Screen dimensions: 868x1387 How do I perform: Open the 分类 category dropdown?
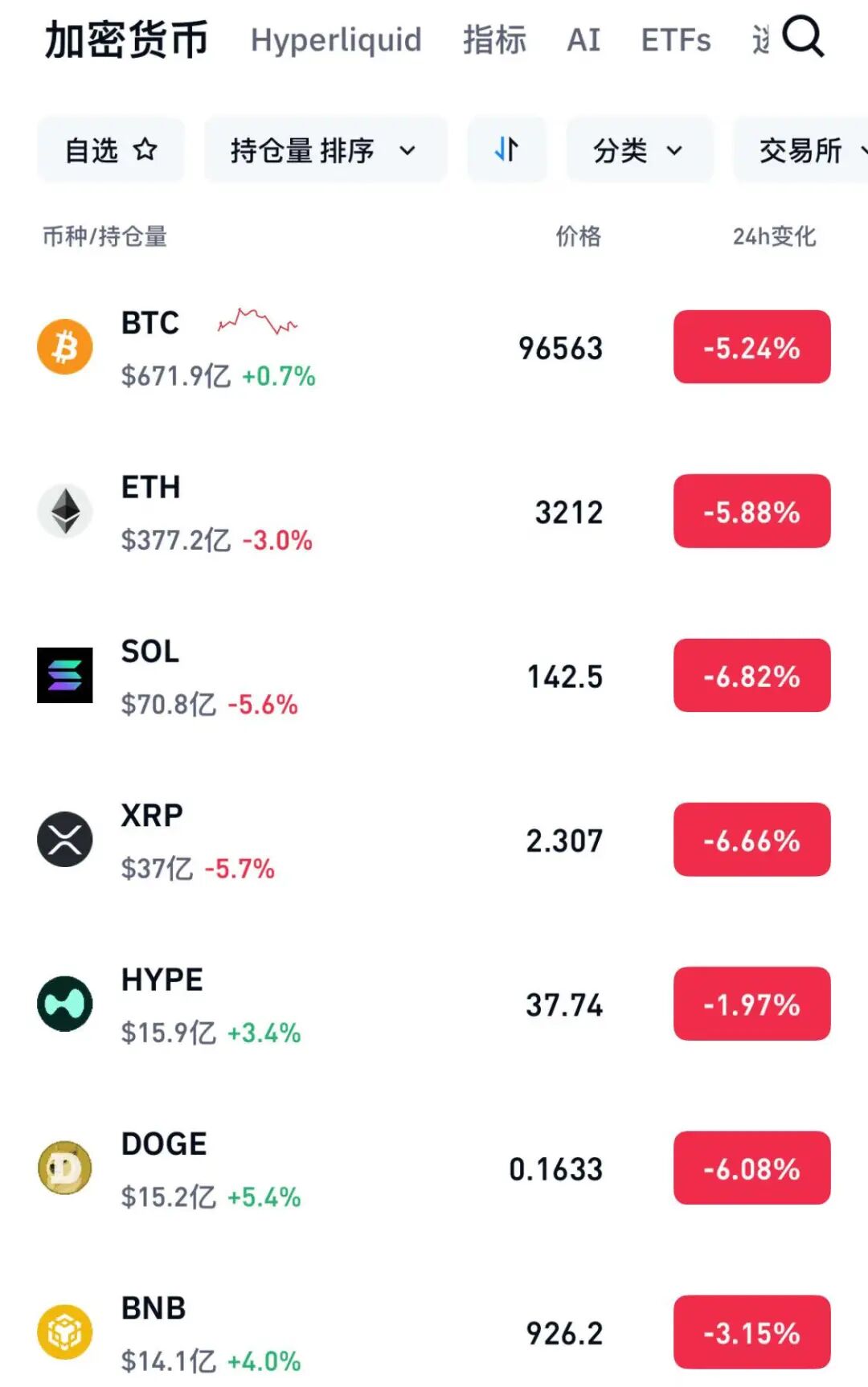click(x=639, y=149)
